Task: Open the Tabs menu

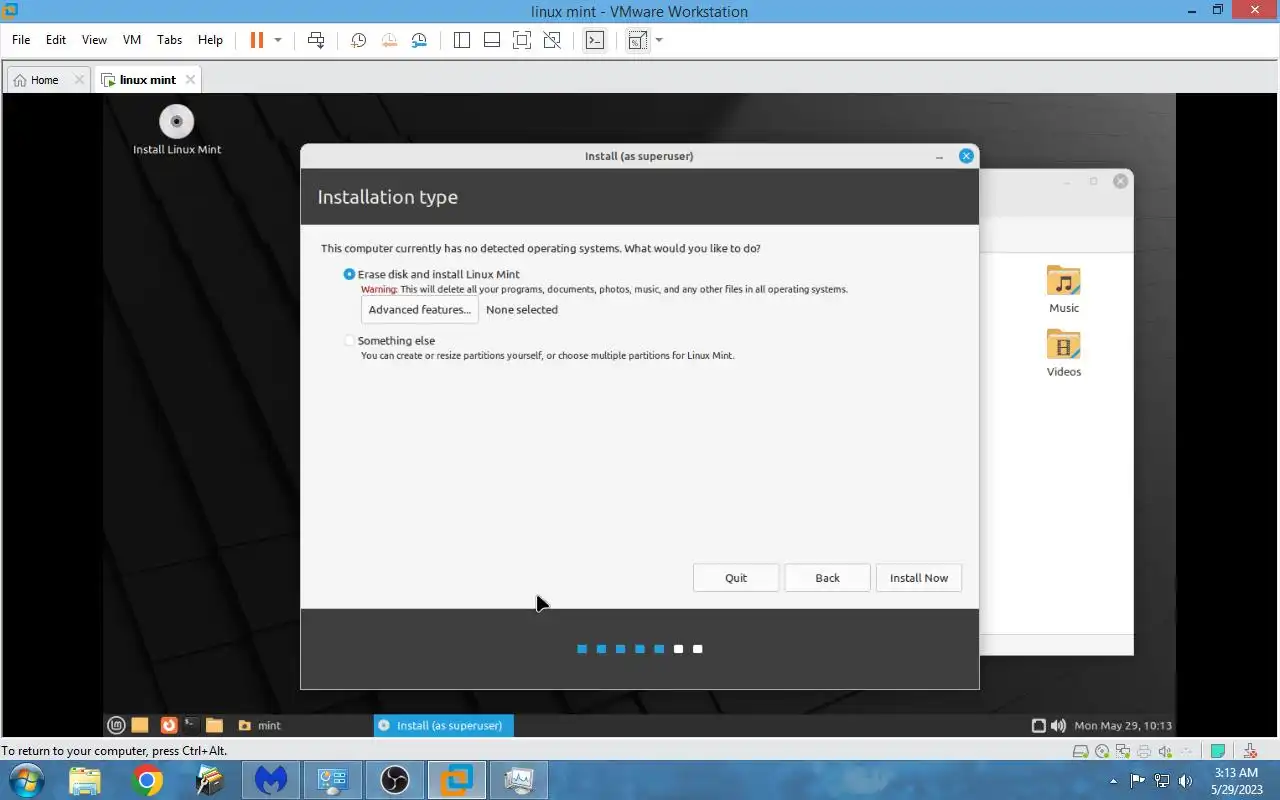Action: [x=169, y=40]
